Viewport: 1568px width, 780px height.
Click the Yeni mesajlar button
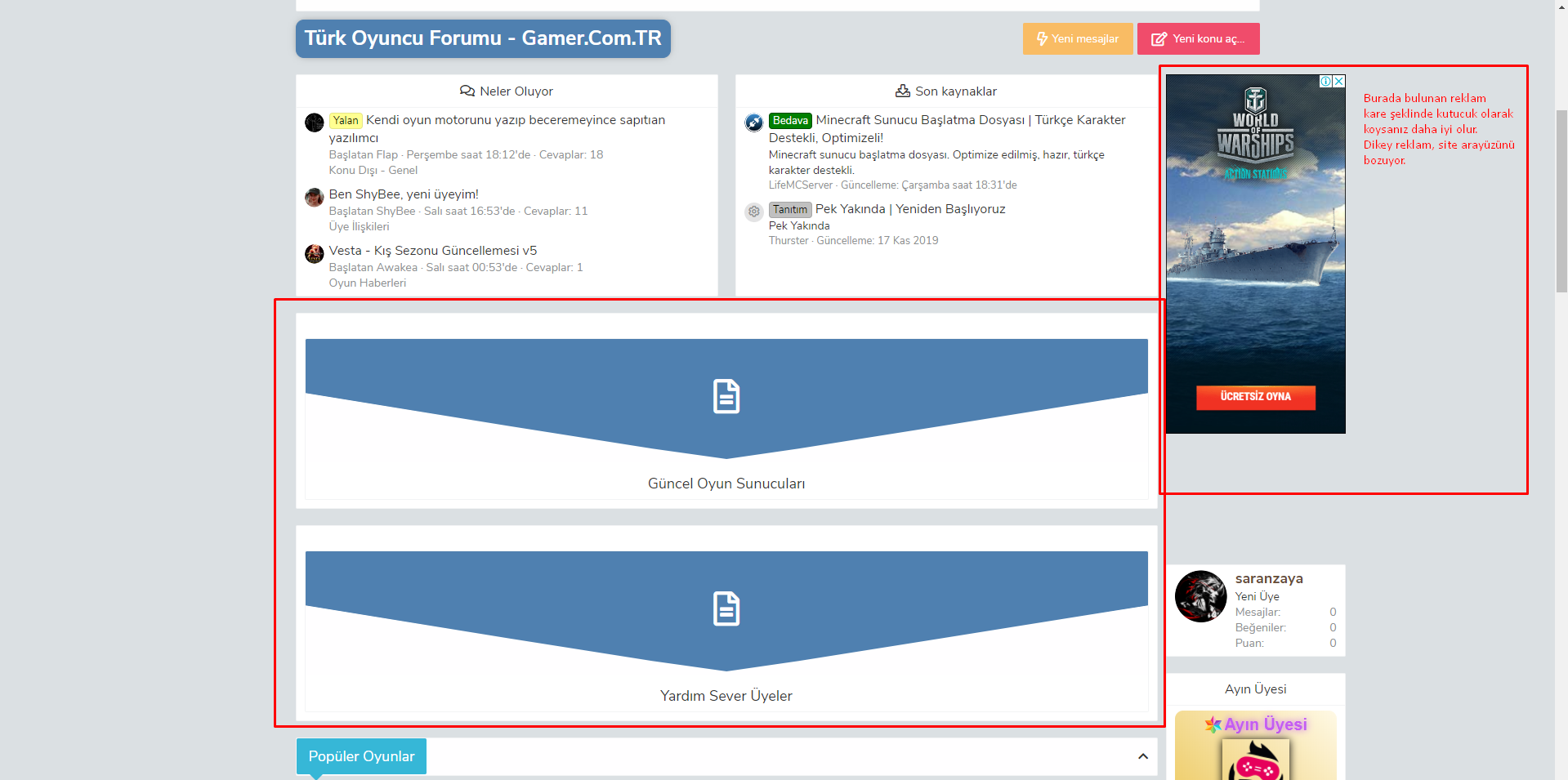[x=1078, y=38]
